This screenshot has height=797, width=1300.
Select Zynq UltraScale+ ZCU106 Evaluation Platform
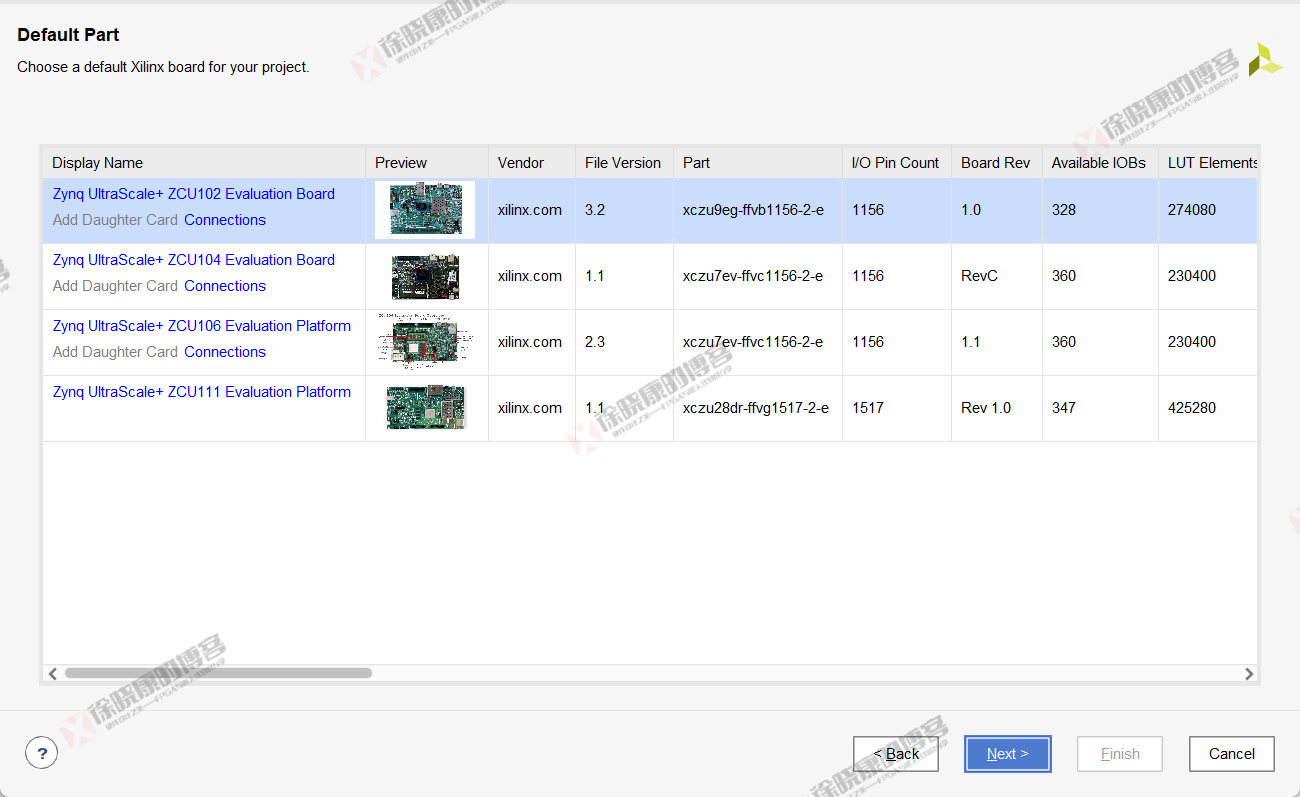(x=202, y=326)
